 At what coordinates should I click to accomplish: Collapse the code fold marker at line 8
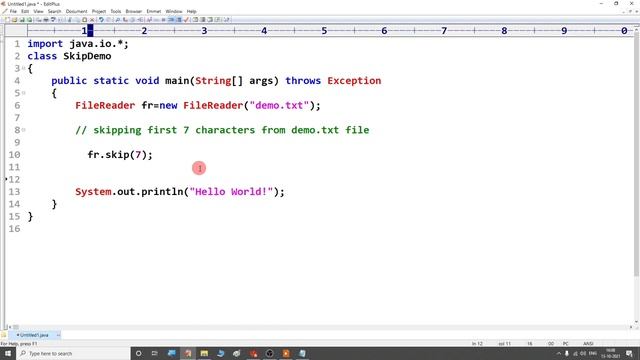23,130
